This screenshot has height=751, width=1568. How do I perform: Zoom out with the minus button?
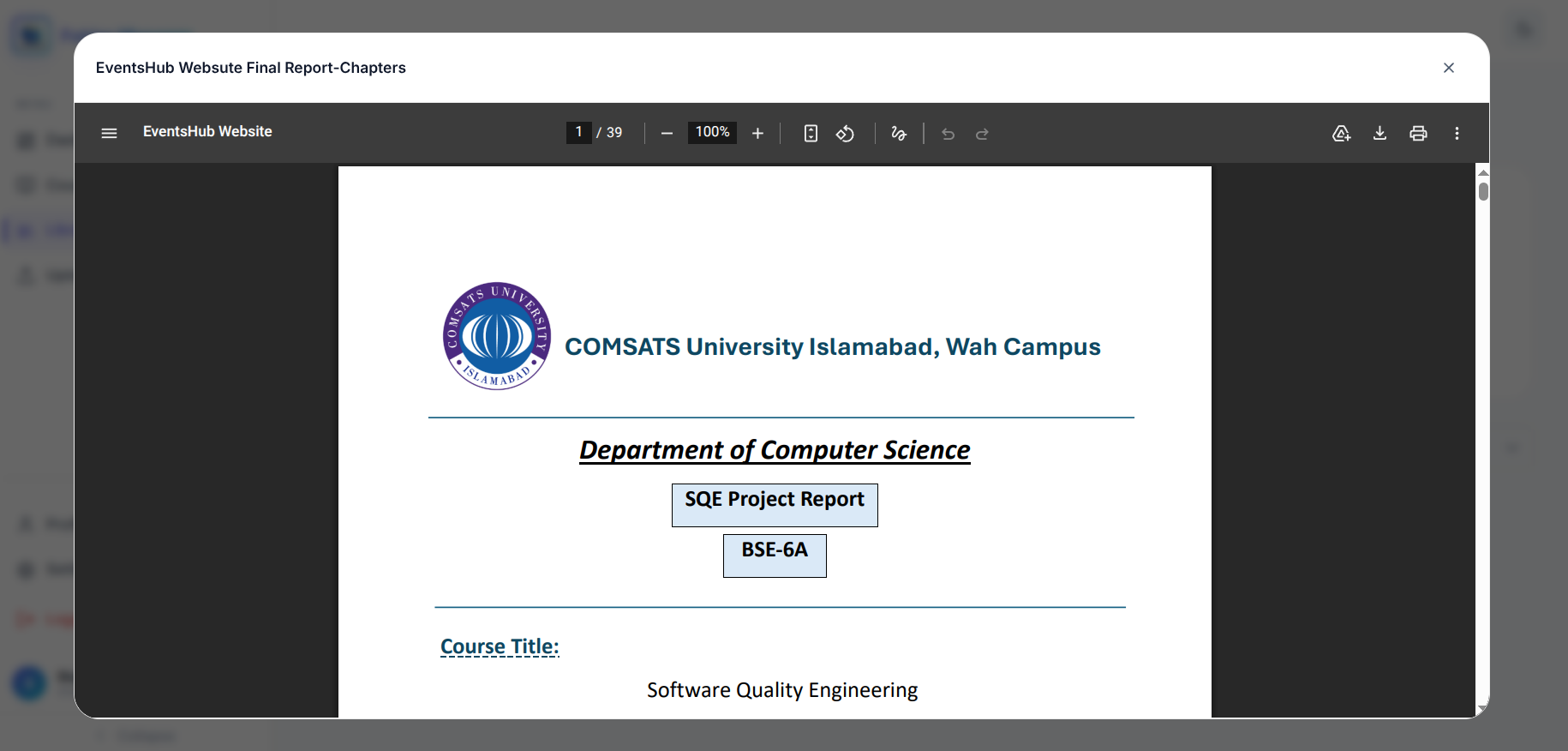pos(667,133)
